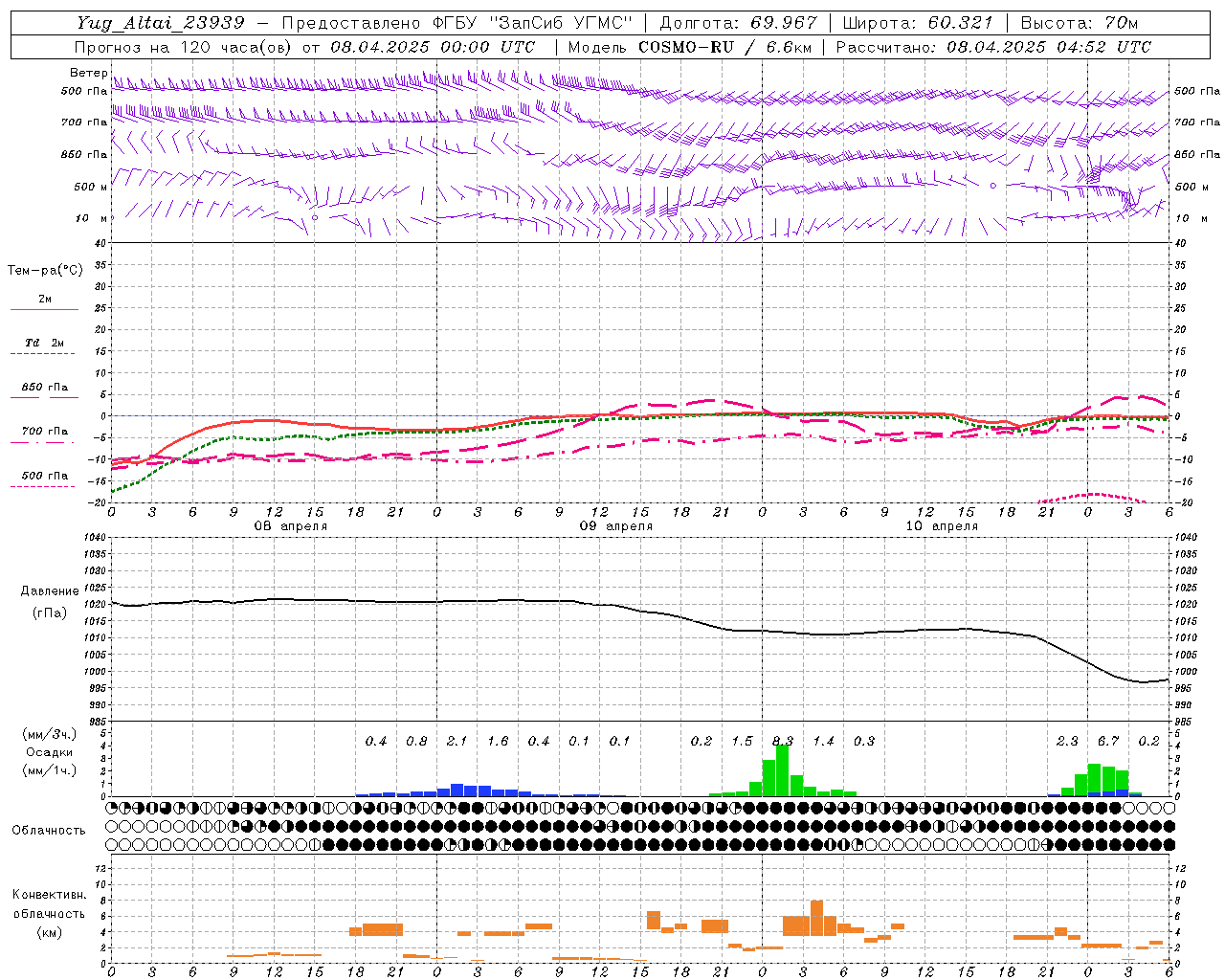Screen dimensions: 1225x980
Task: Click the 8.3 precipitation total
Action: pyautogui.click(x=783, y=741)
